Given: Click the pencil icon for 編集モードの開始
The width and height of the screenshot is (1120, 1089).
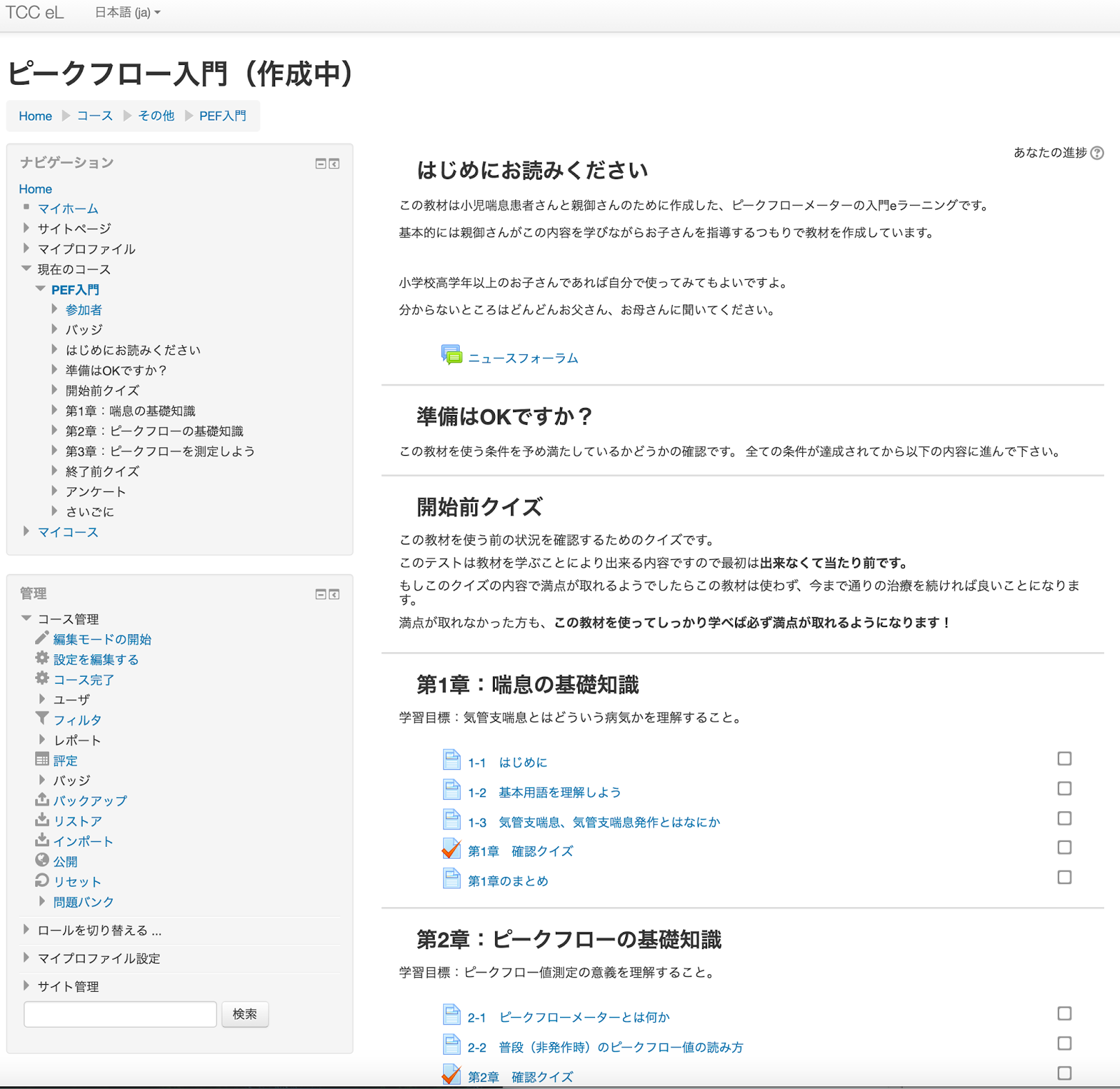Looking at the screenshot, I should [42, 638].
